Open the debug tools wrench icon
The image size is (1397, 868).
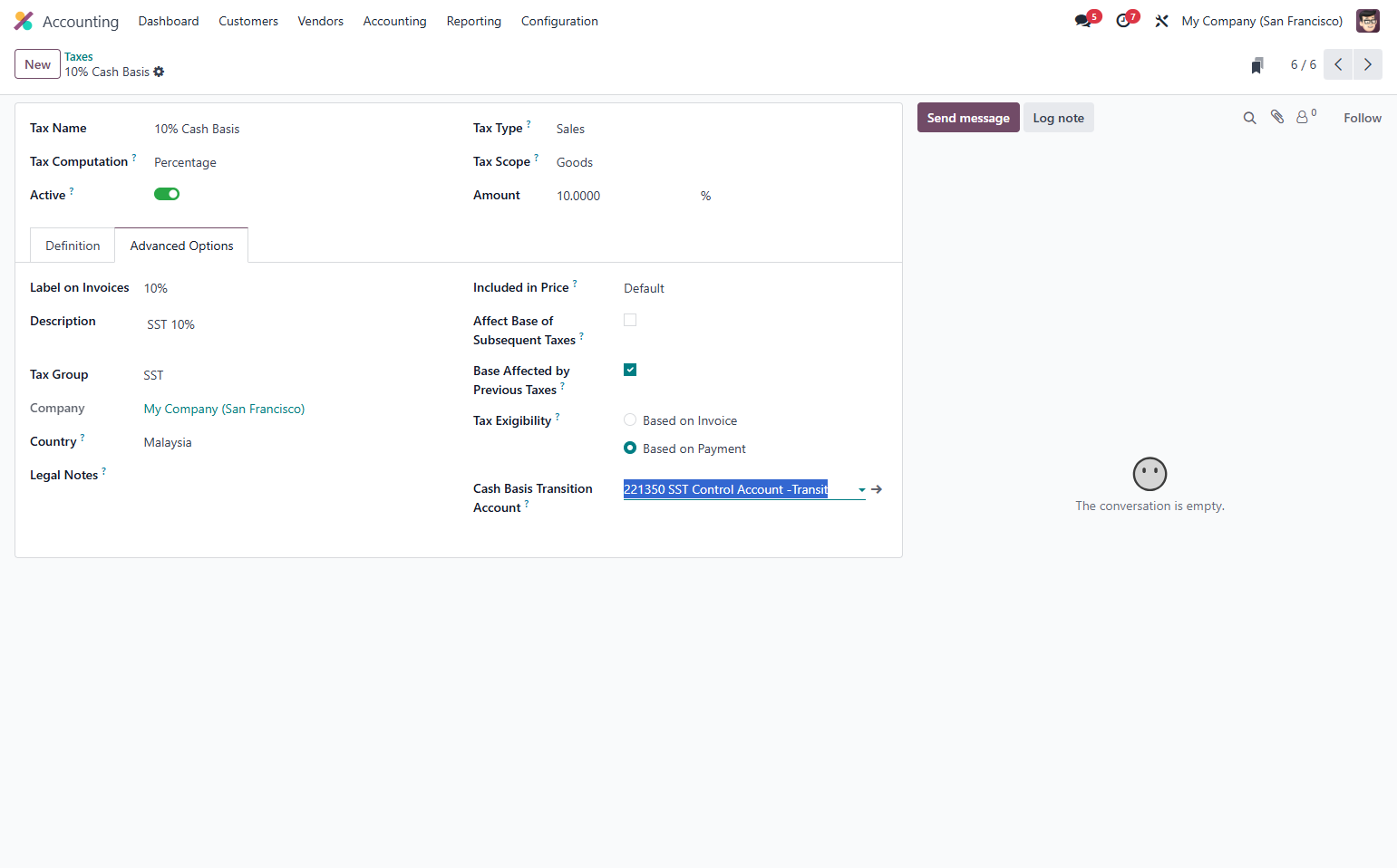1161,21
